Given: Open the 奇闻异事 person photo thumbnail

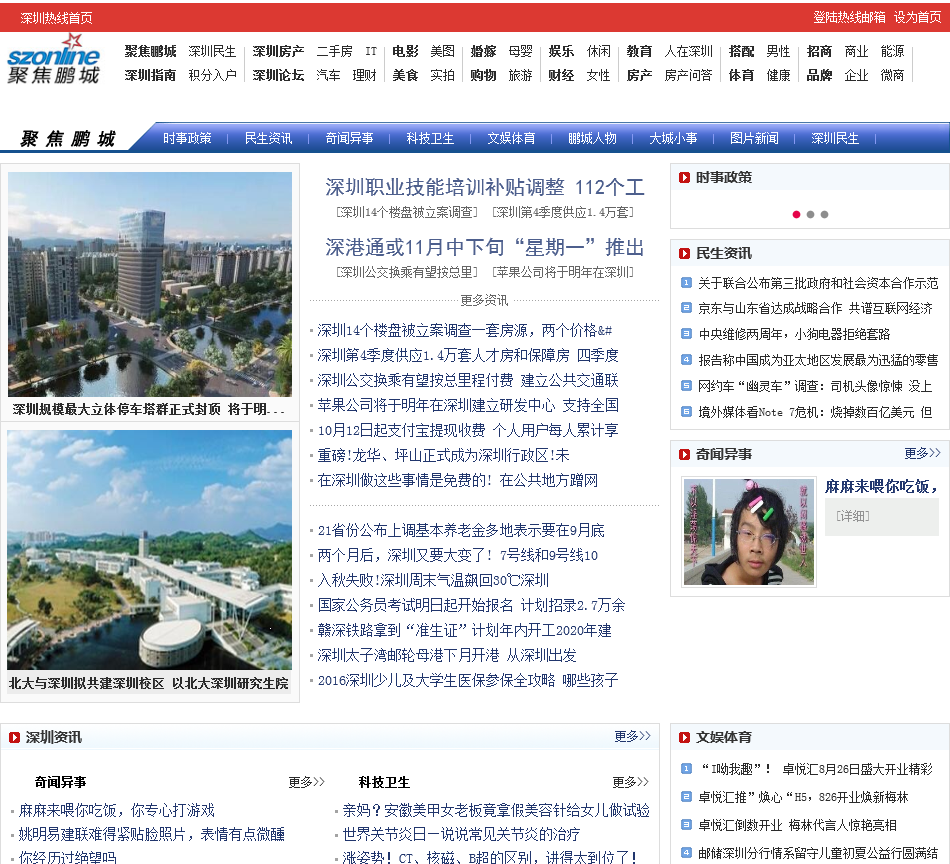Looking at the screenshot, I should [x=749, y=531].
